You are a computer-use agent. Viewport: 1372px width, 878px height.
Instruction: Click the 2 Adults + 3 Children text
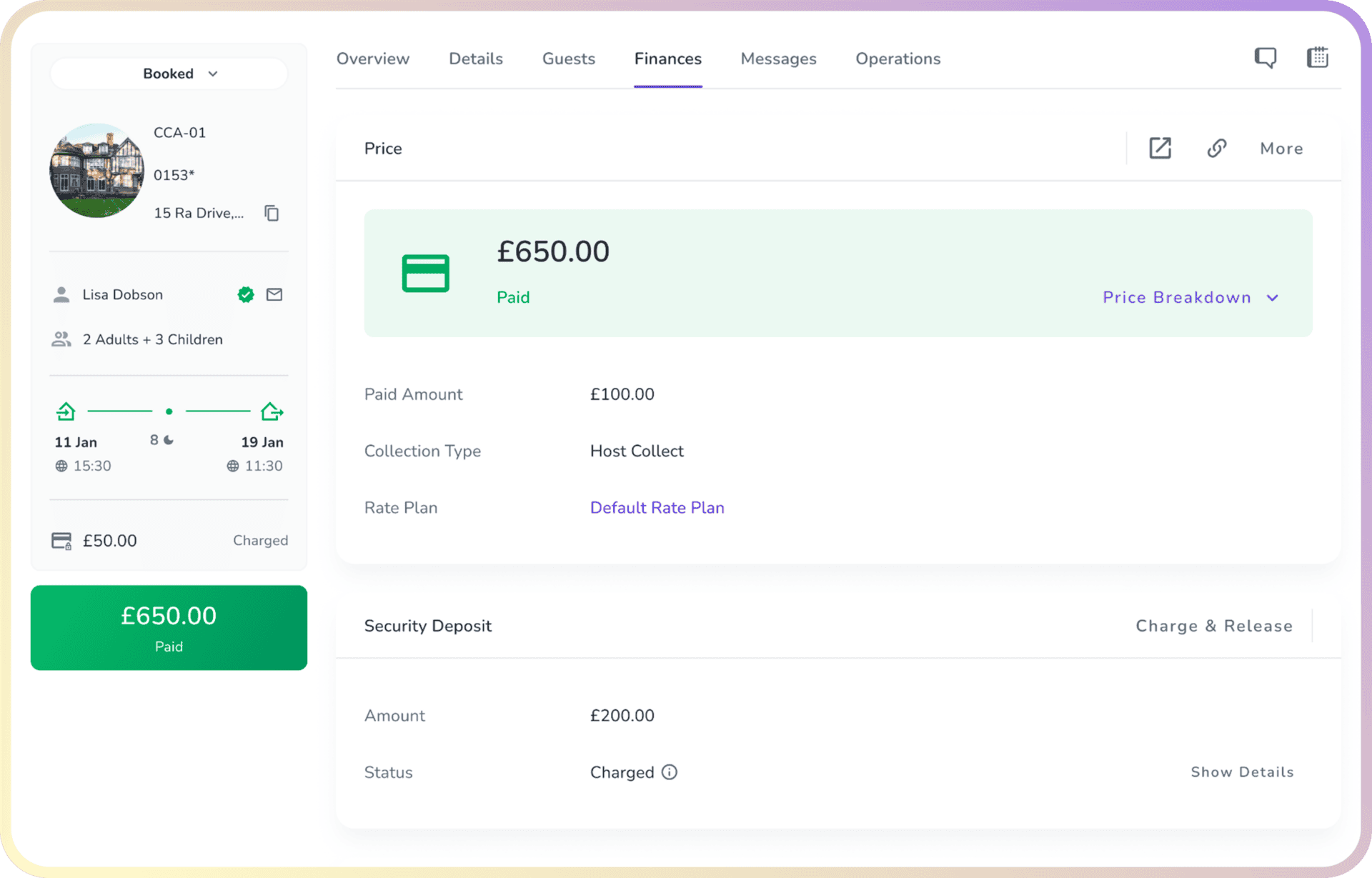point(153,339)
